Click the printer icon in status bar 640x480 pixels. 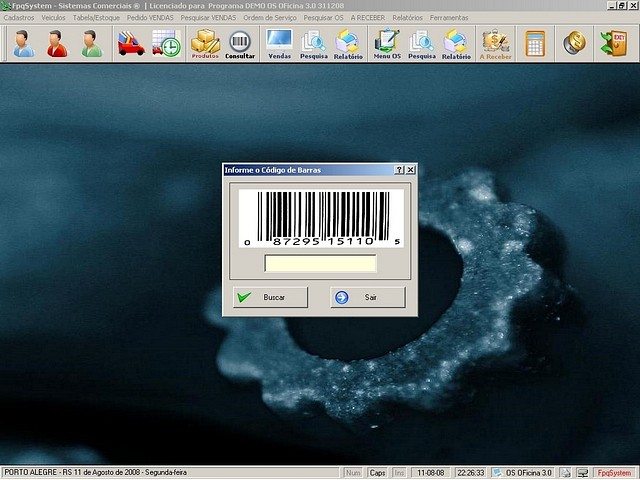pos(565,473)
